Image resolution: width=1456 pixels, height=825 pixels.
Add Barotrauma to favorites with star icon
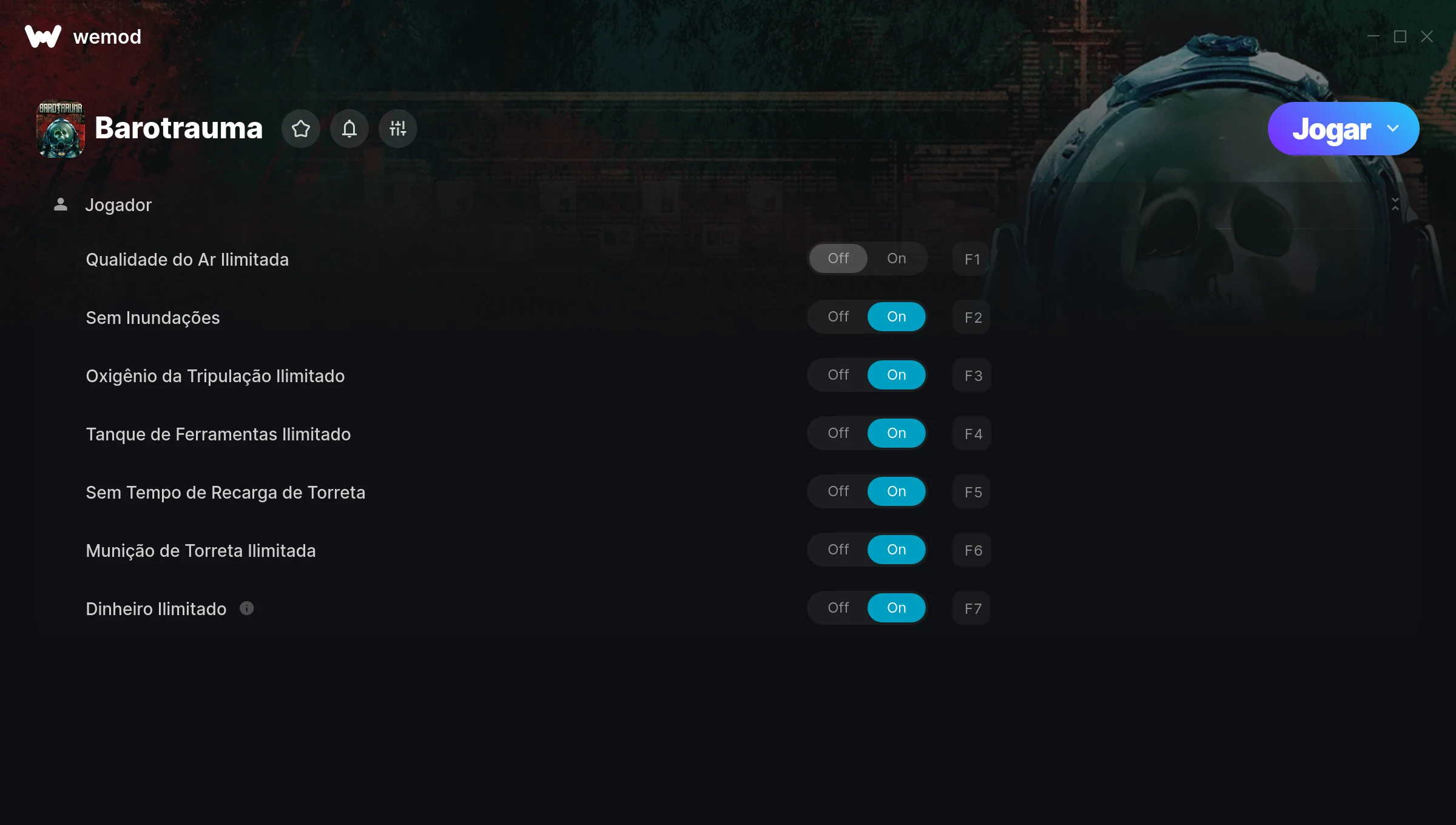tap(301, 129)
